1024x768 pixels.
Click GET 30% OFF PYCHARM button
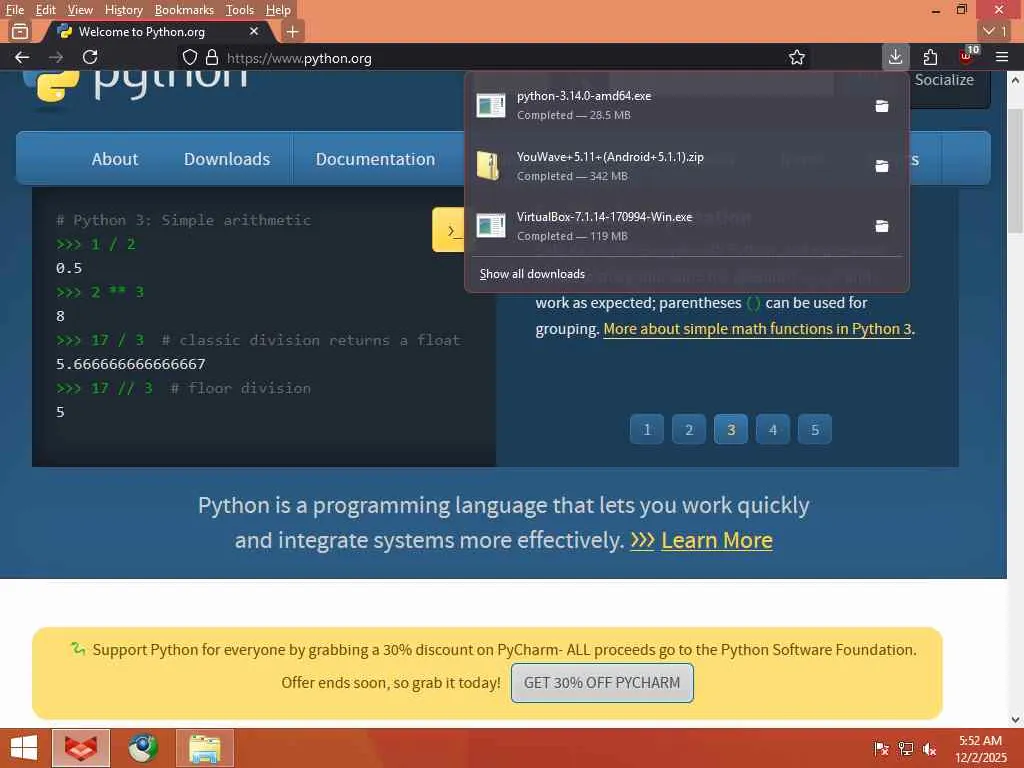[602, 682]
